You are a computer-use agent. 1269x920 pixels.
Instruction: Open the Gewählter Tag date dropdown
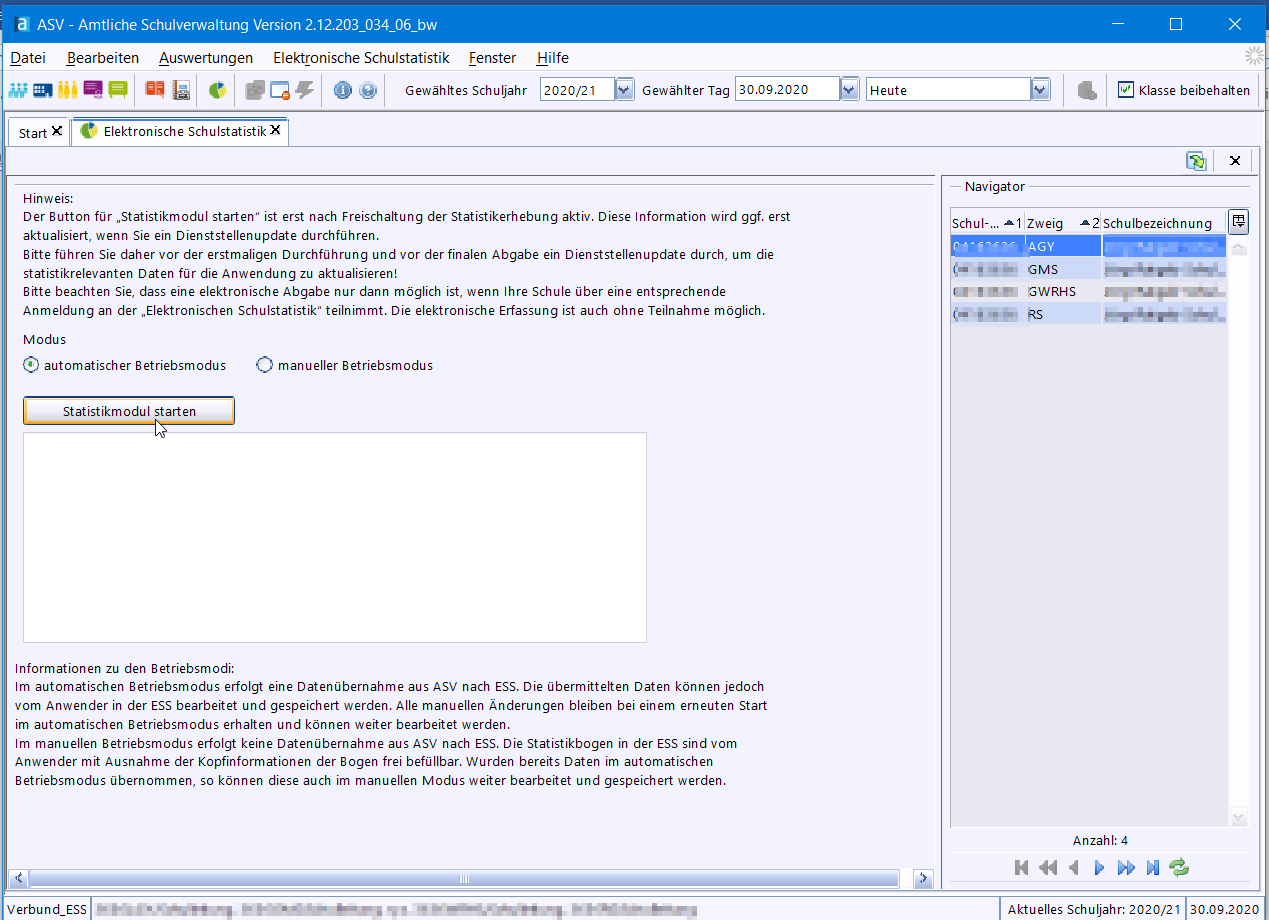click(x=849, y=90)
